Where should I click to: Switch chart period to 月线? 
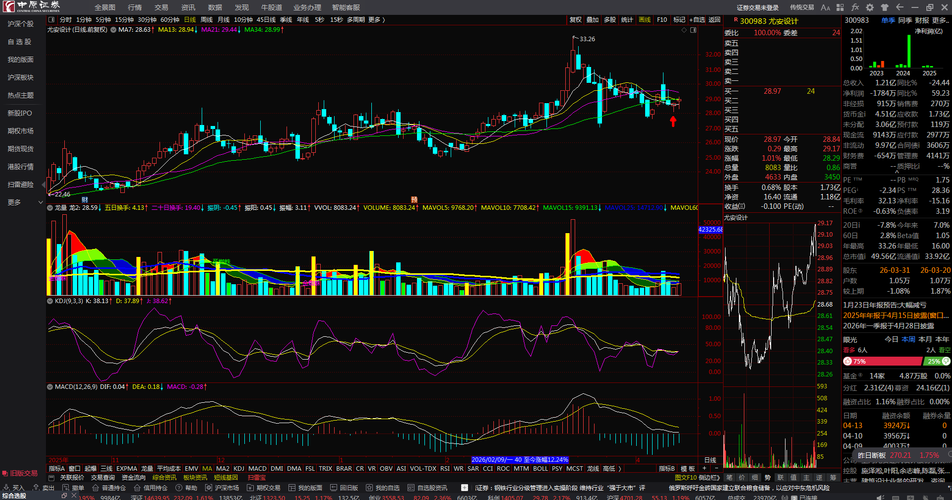[x=223, y=20]
